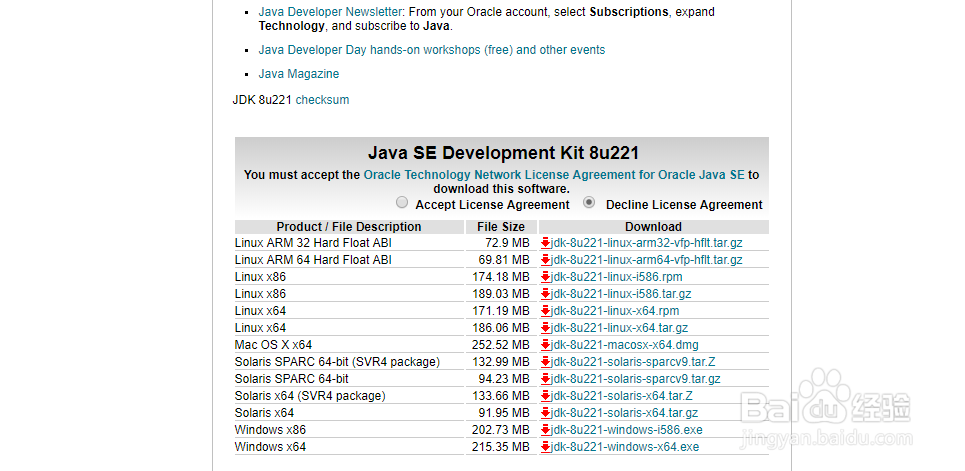The width and height of the screenshot is (965, 471).
Task: Open Java Developer Day hands-on workshops link
Action: 431,50
